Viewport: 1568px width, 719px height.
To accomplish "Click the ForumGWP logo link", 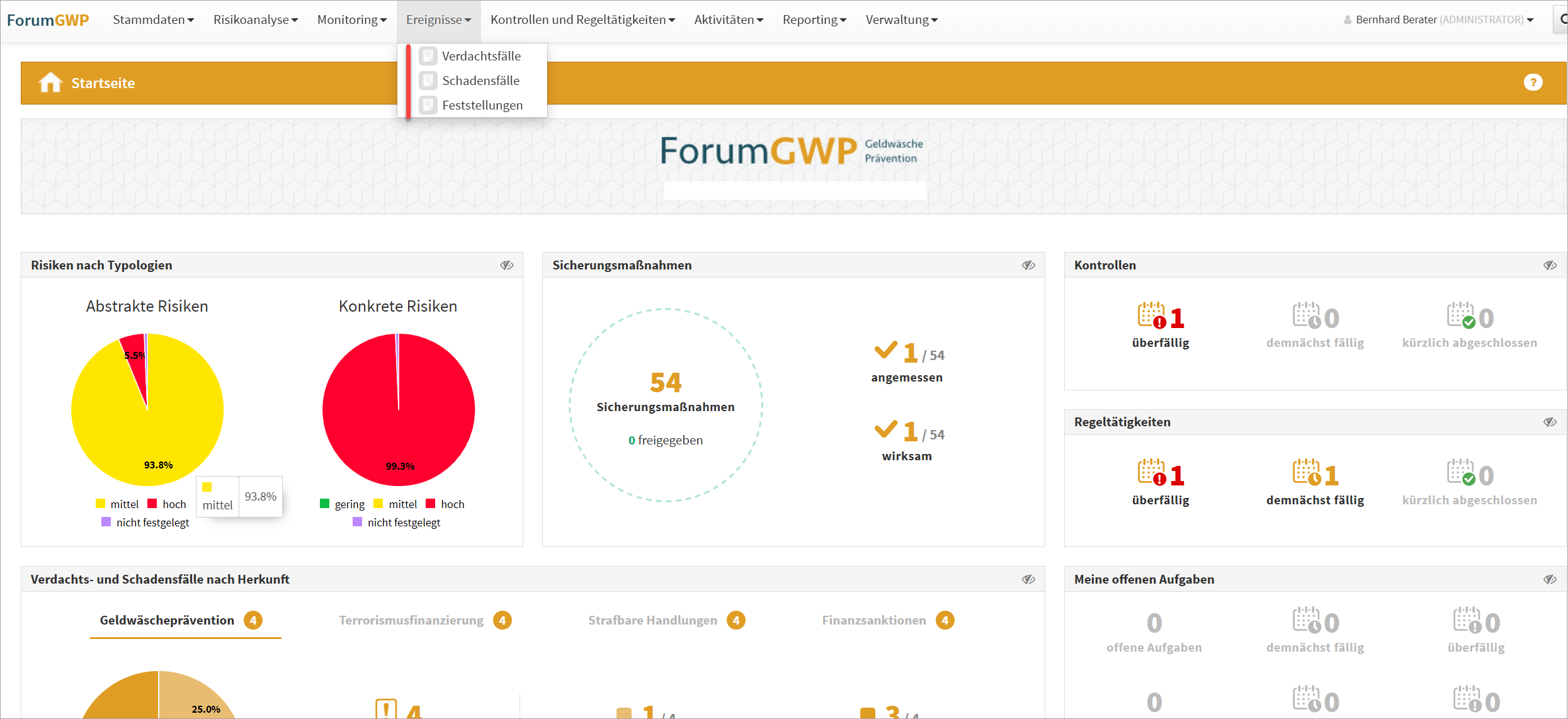I will point(48,20).
